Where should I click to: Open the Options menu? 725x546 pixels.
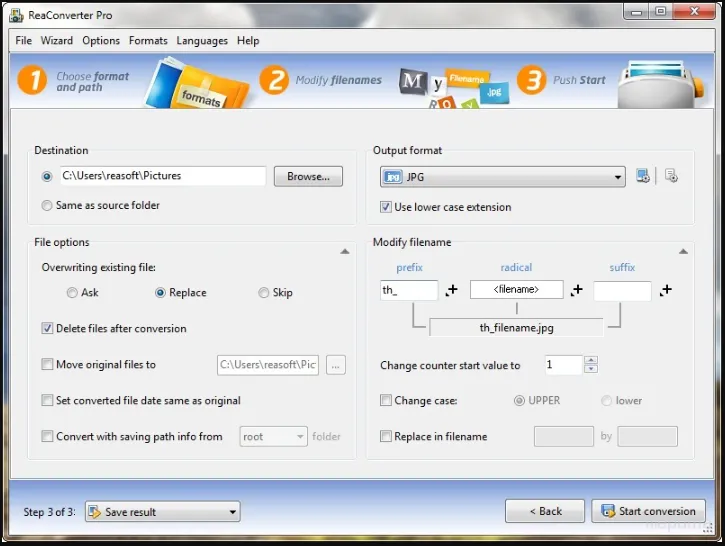[101, 41]
